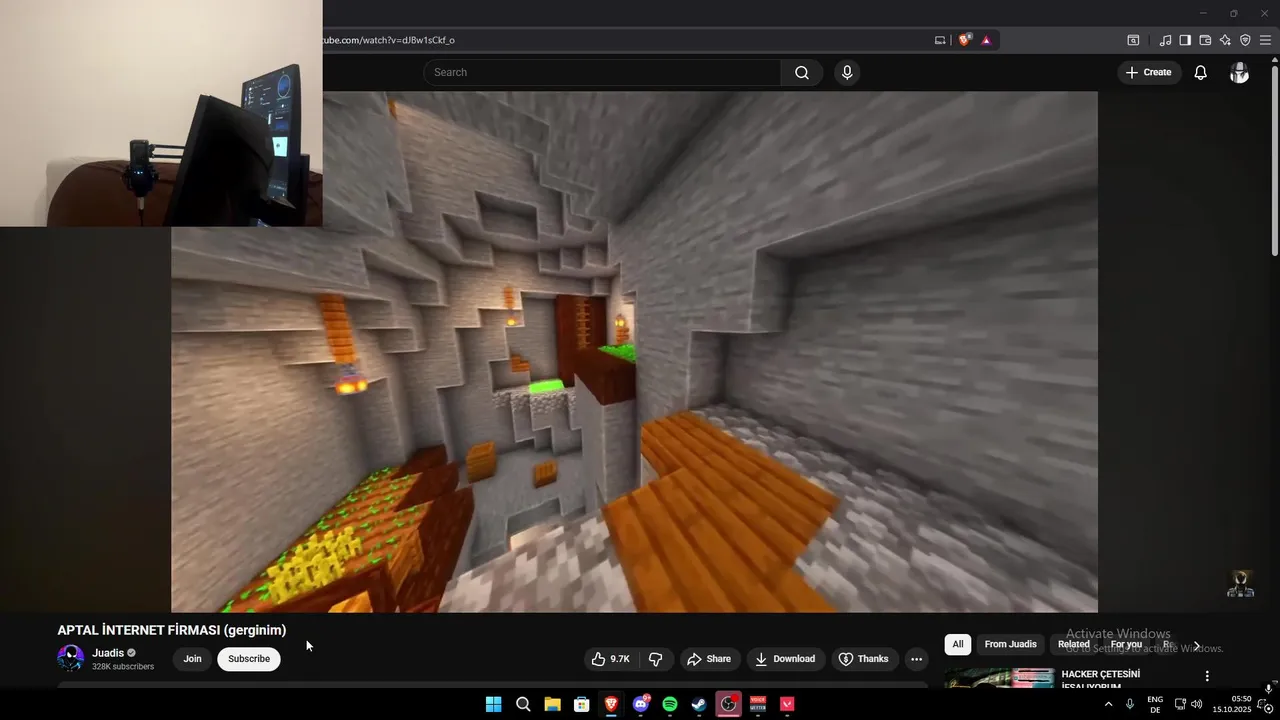The width and height of the screenshot is (1280, 720).
Task: Click the Share button
Action: click(709, 659)
